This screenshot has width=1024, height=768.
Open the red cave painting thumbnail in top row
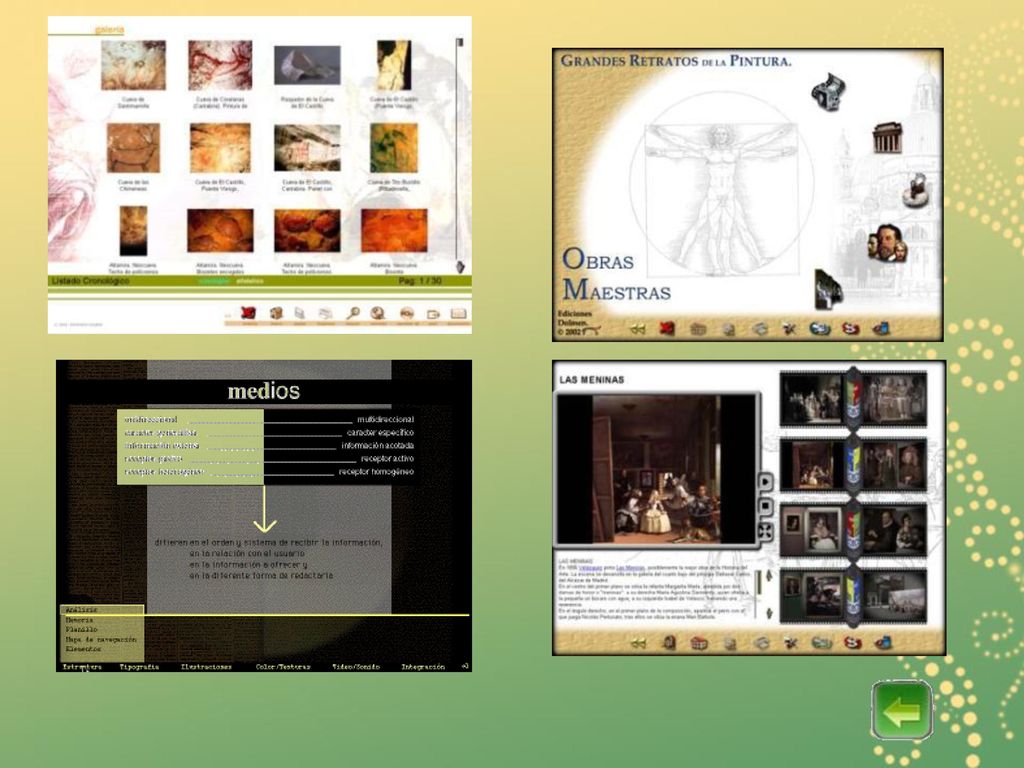220,65
